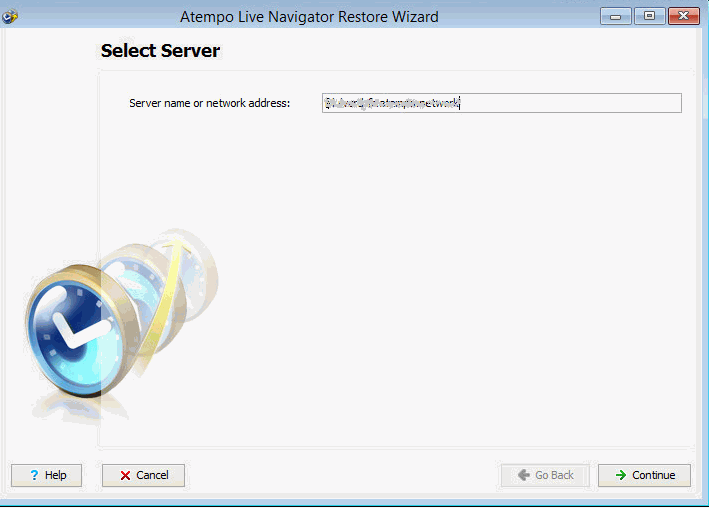
Task: Click the Atempo application icon in title bar
Action: 9,17
